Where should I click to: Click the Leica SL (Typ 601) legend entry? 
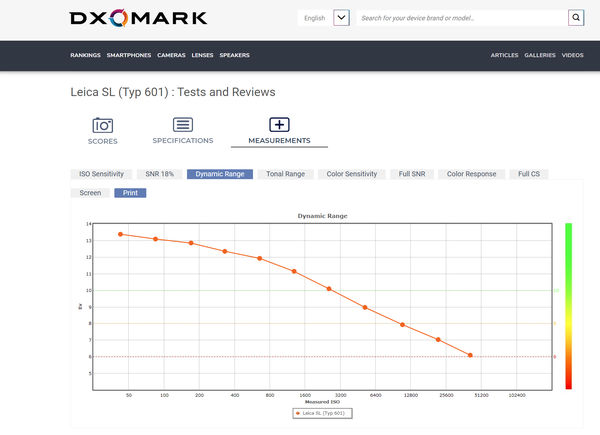point(323,413)
